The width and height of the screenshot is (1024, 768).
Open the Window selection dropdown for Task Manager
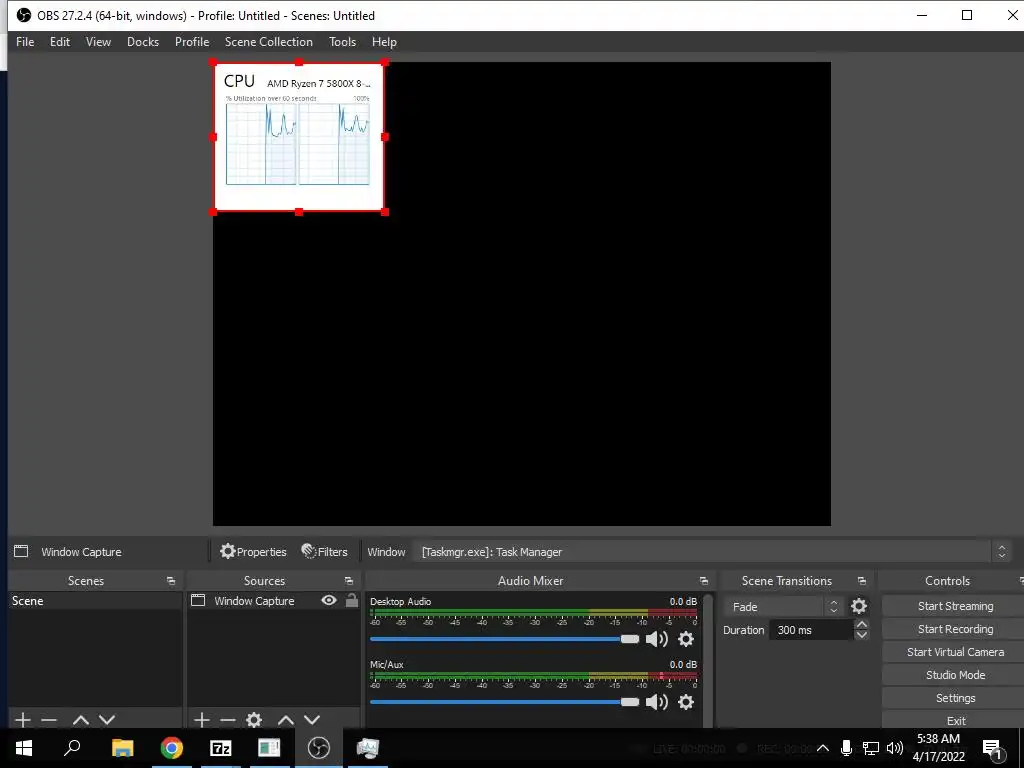[x=712, y=552]
